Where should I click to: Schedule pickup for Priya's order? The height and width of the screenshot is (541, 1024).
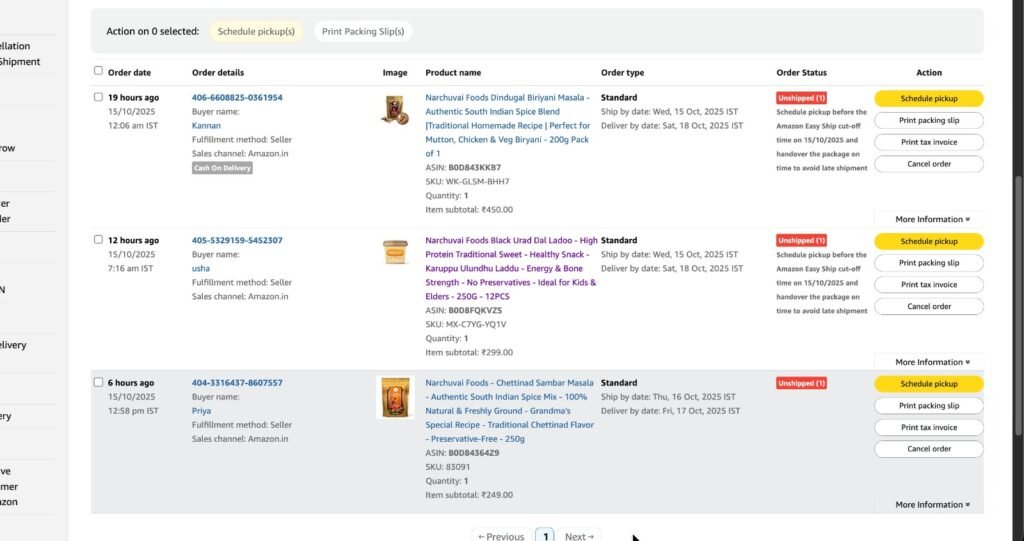(x=929, y=384)
